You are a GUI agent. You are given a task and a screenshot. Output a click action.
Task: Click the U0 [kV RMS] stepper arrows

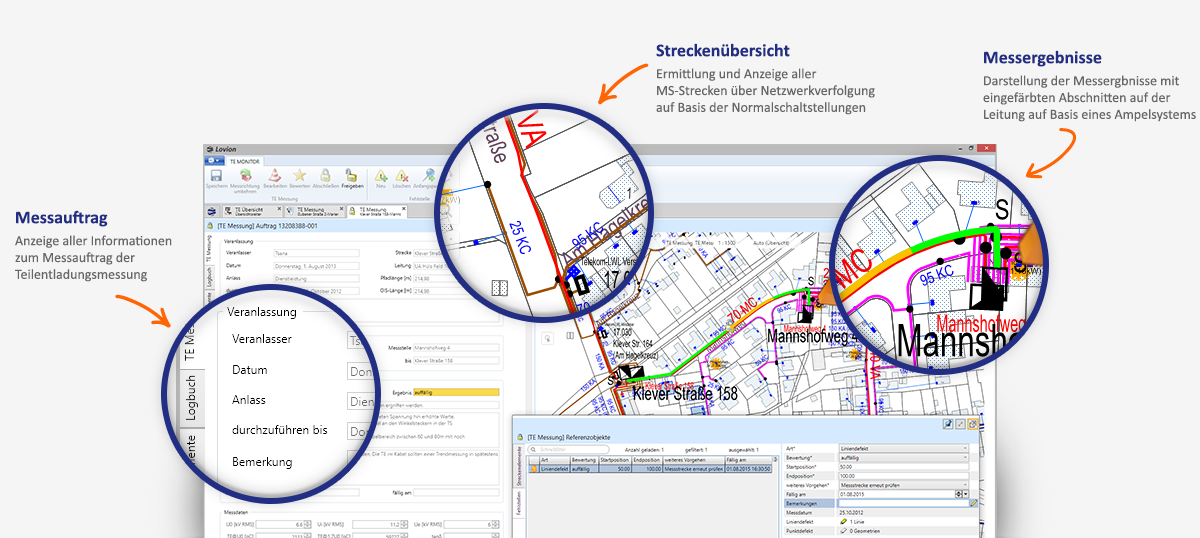(308, 524)
